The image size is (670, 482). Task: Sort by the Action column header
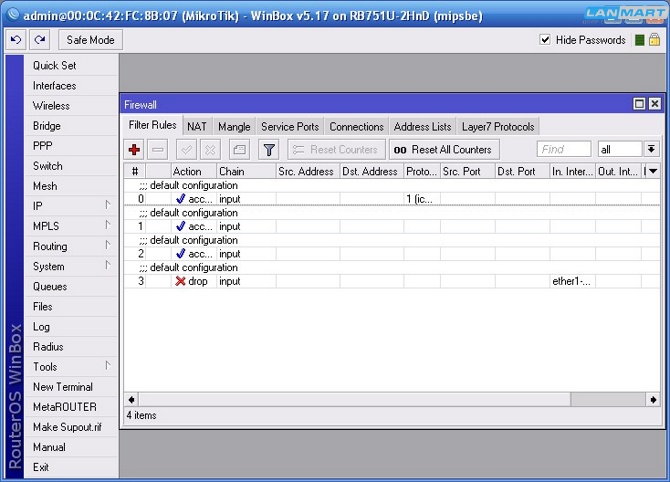coord(194,171)
